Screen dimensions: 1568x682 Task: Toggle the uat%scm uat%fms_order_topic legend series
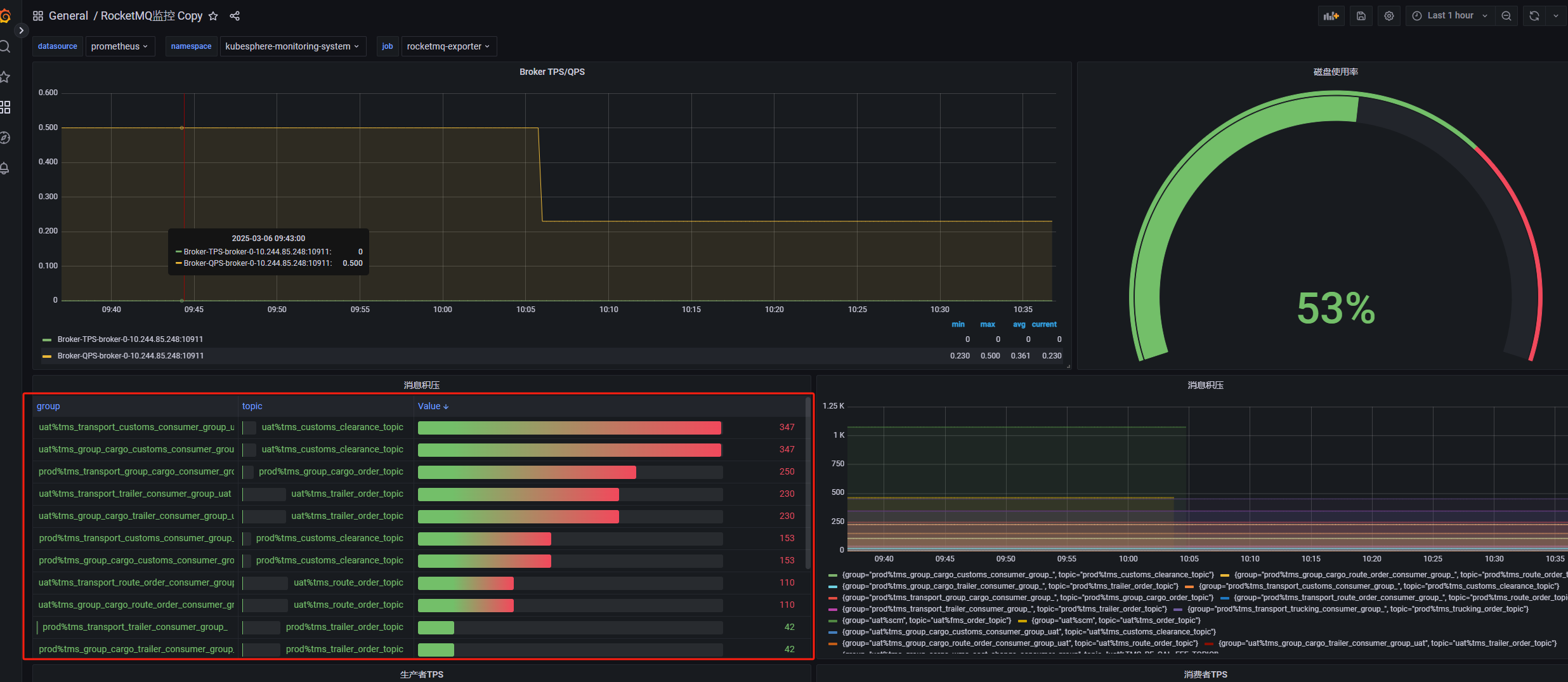click(926, 620)
